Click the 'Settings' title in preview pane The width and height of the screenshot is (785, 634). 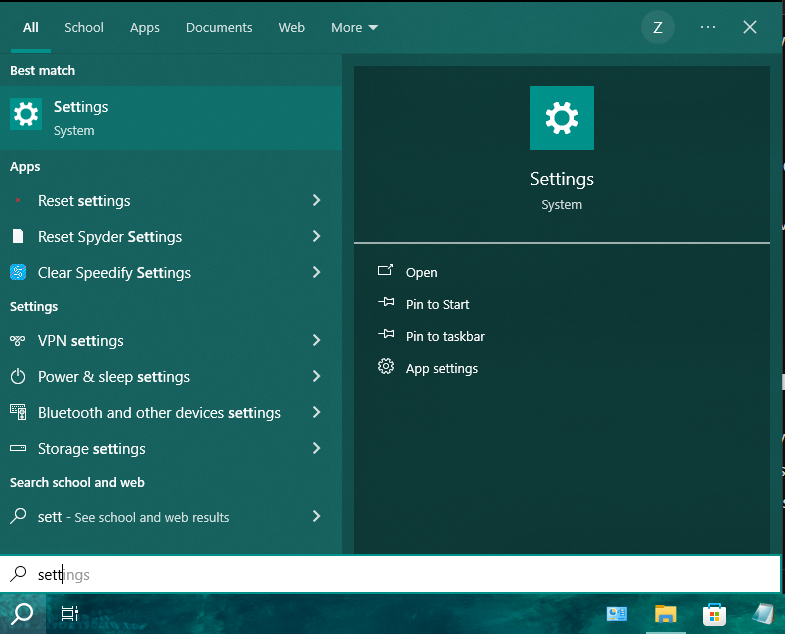[562, 179]
